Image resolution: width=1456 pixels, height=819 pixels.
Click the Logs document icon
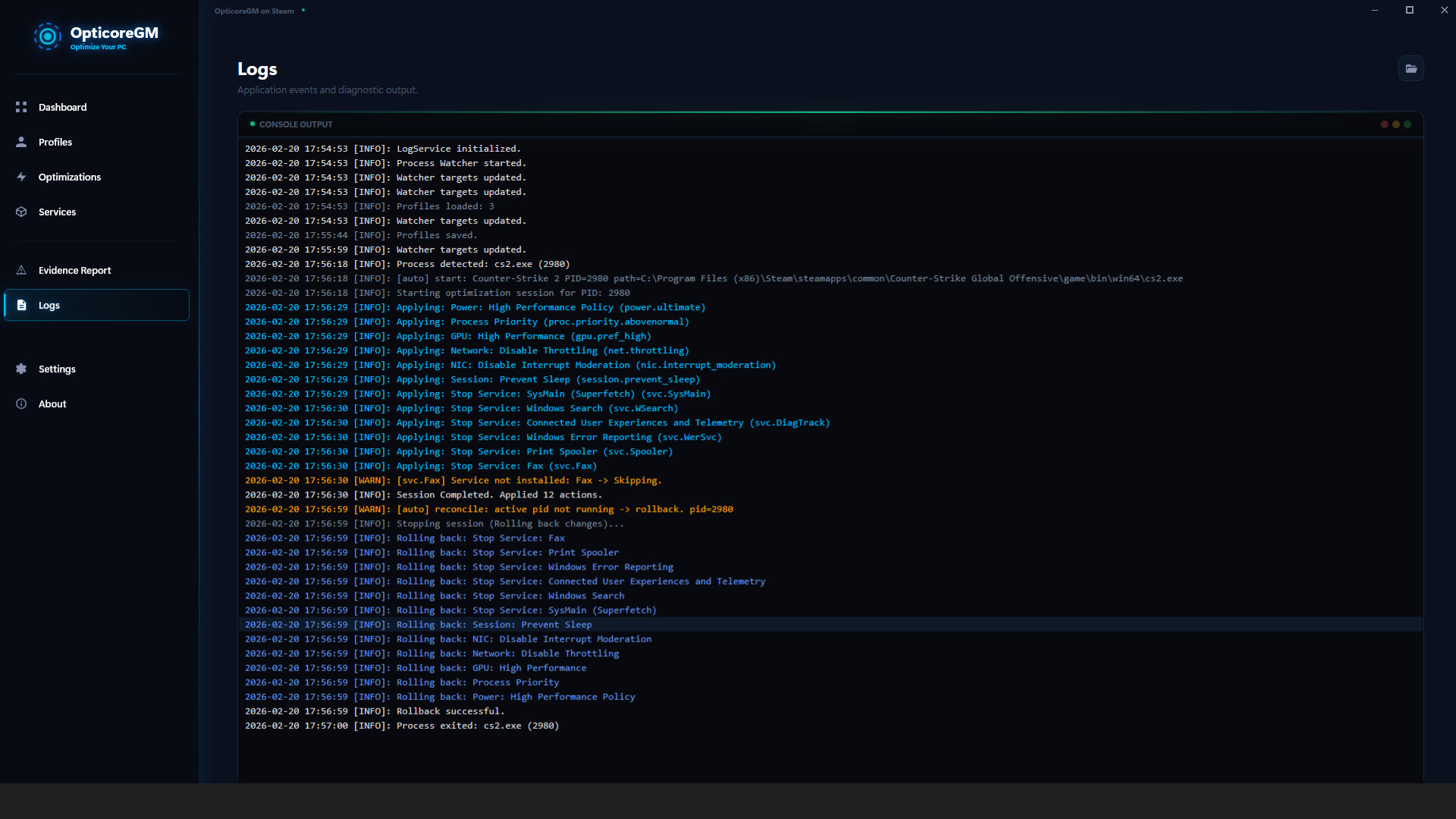point(21,305)
